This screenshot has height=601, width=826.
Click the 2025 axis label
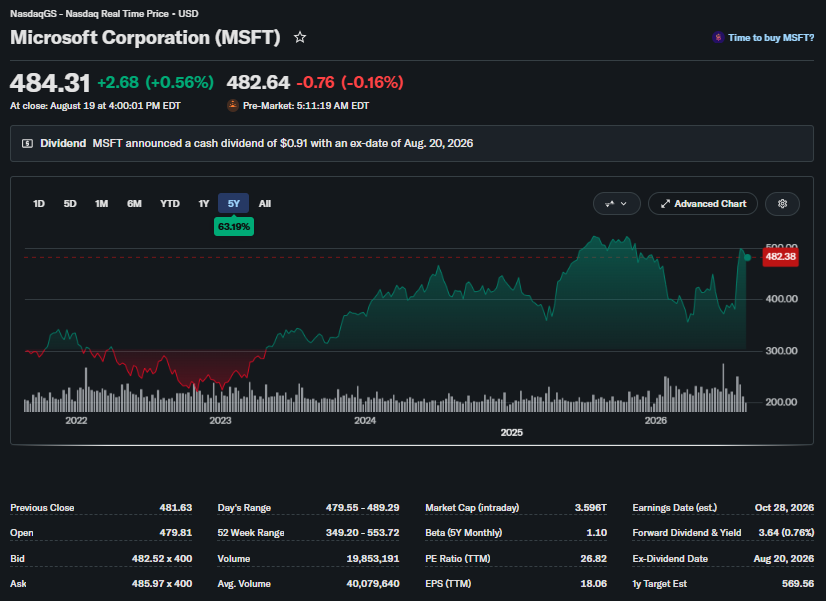512,432
